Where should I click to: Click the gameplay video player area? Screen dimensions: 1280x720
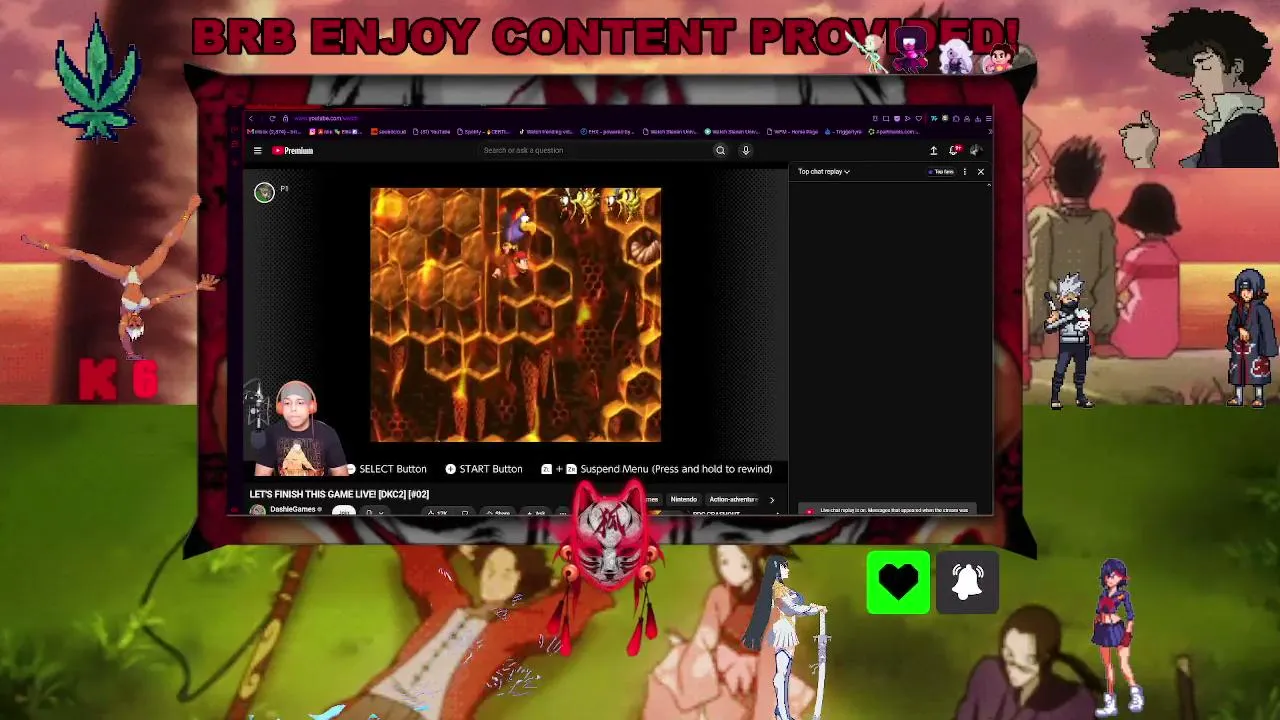pos(515,315)
